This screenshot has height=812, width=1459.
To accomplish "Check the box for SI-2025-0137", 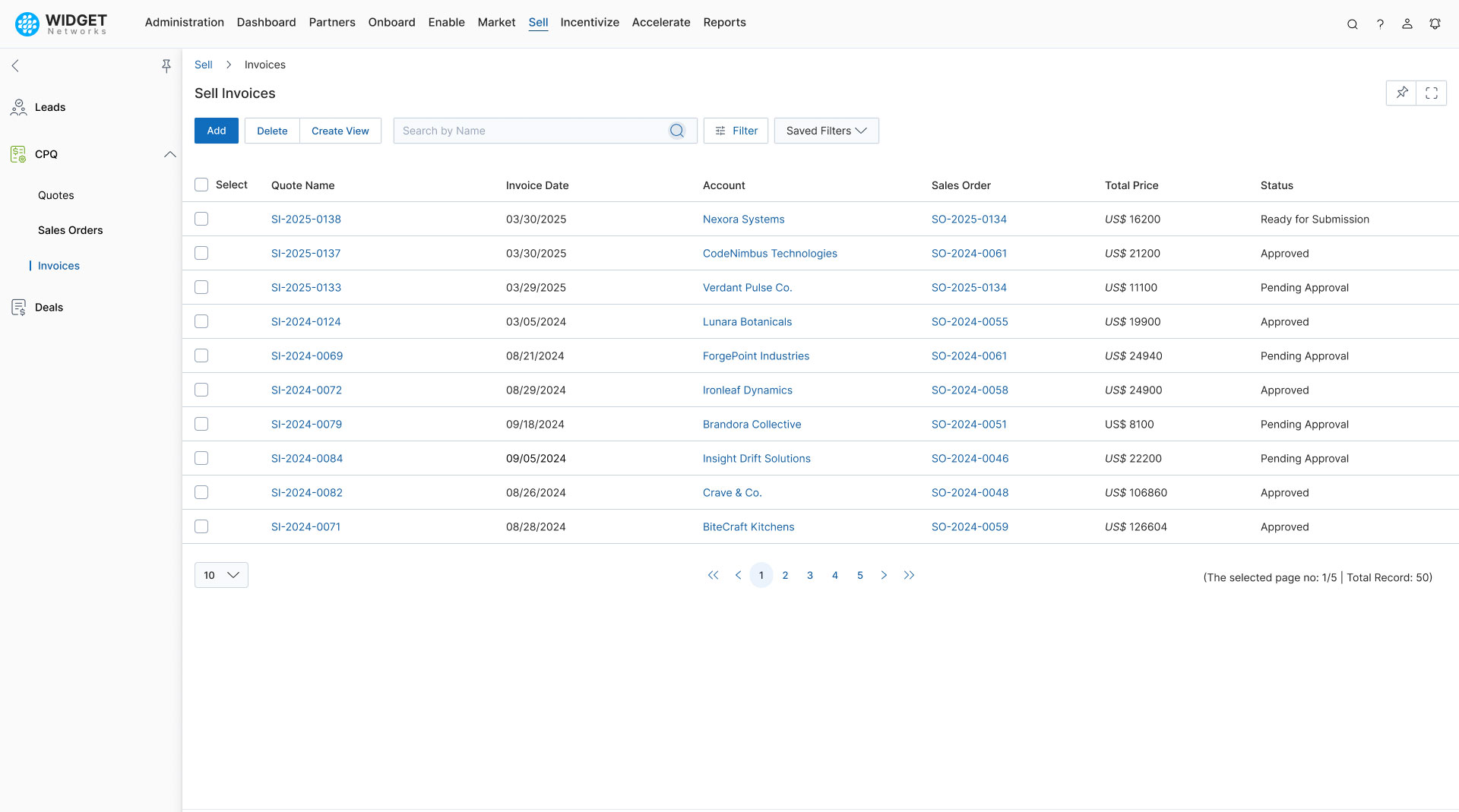I will click(201, 253).
